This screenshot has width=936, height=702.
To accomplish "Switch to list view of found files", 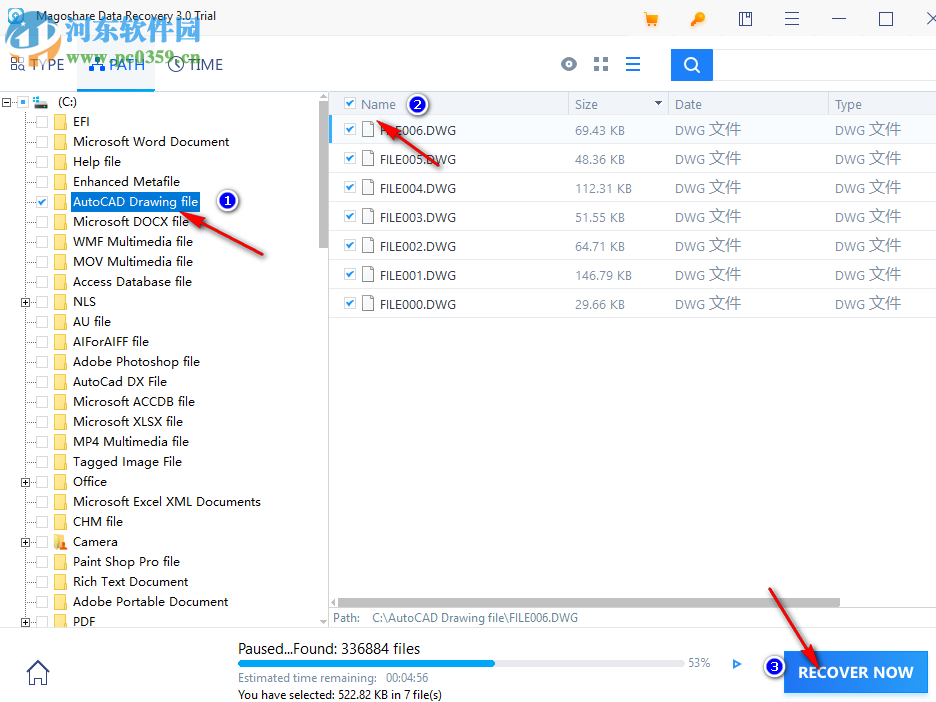I will click(x=632, y=64).
